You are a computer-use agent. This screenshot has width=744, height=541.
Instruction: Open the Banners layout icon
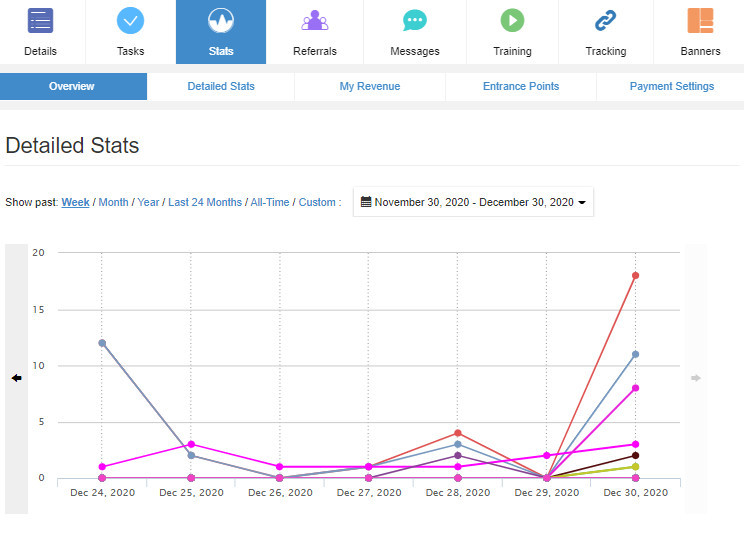[x=700, y=20]
